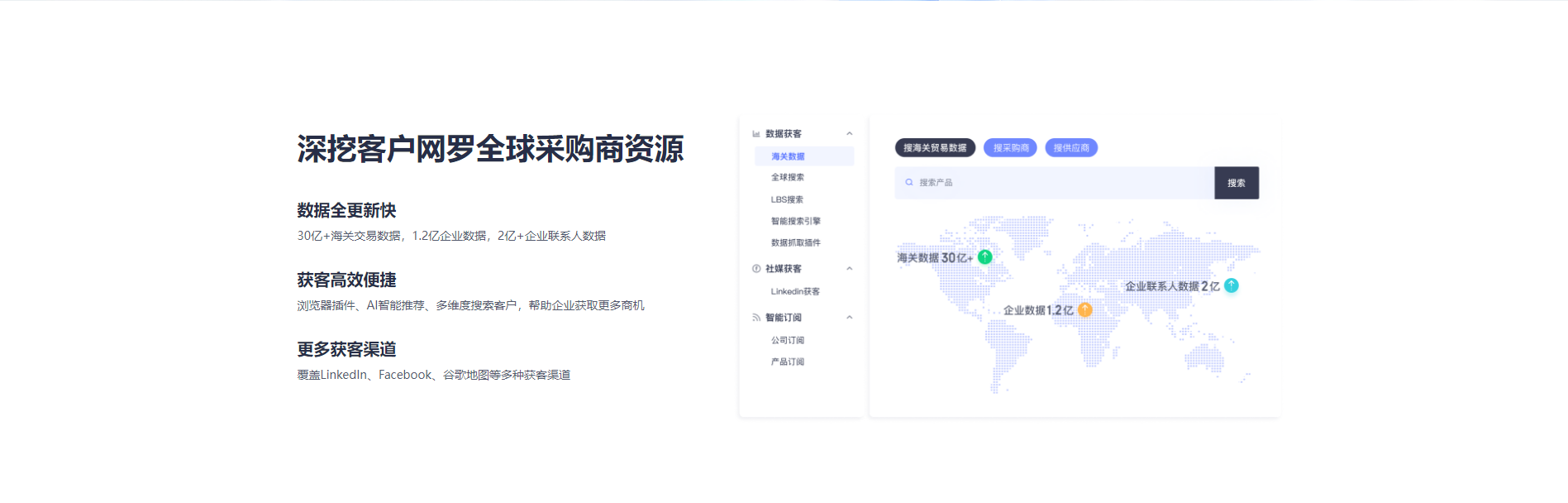
Task: Switch to the 搜供应商 tab pill
Action: point(1071,148)
